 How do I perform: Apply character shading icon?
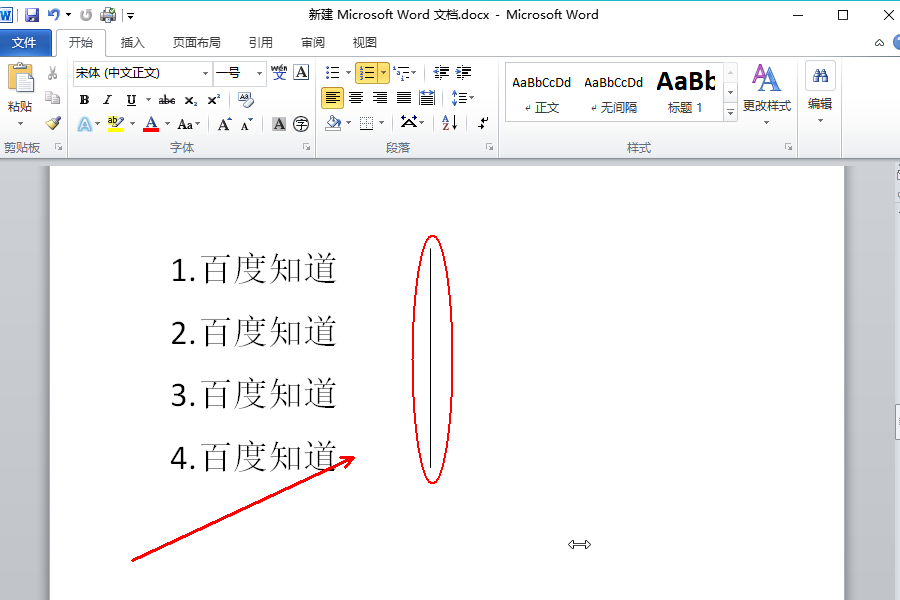[279, 124]
